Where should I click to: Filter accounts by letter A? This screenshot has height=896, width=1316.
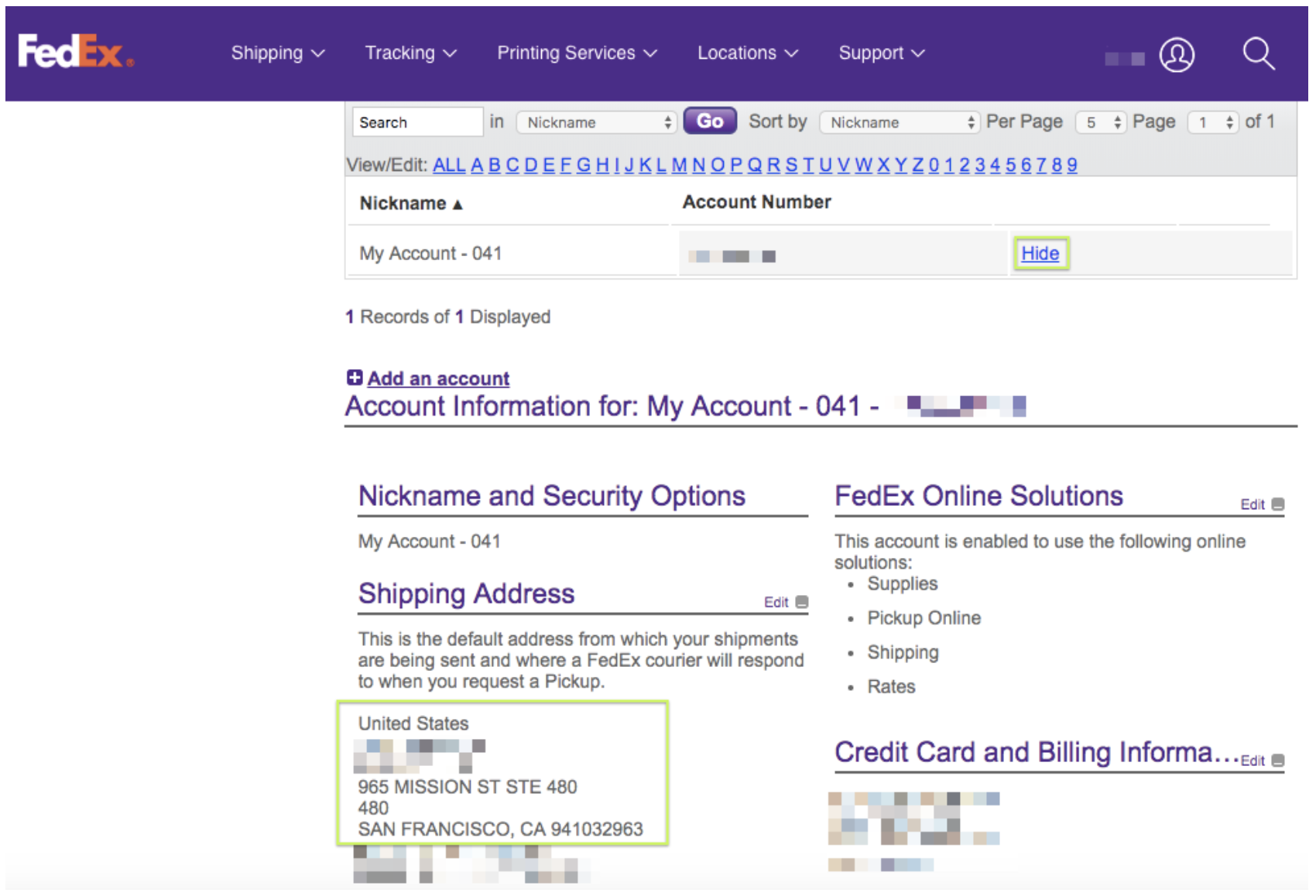477,165
